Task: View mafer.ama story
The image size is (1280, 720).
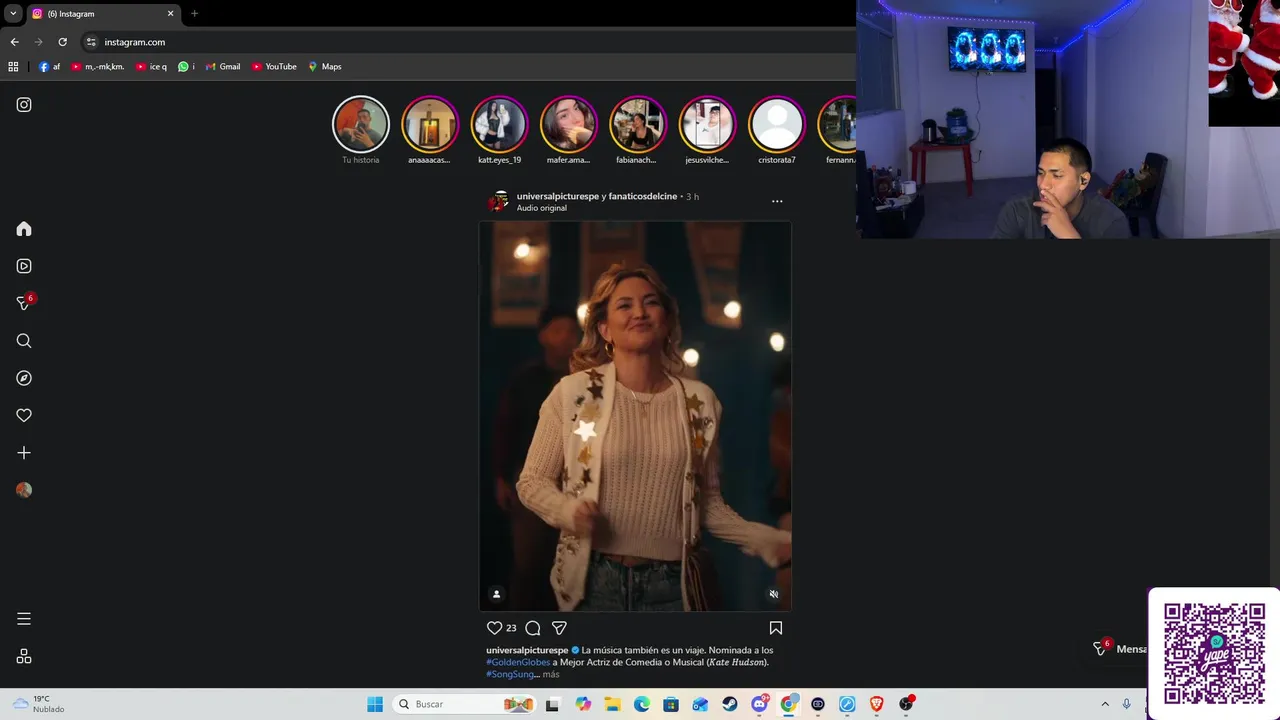Action: [x=568, y=124]
